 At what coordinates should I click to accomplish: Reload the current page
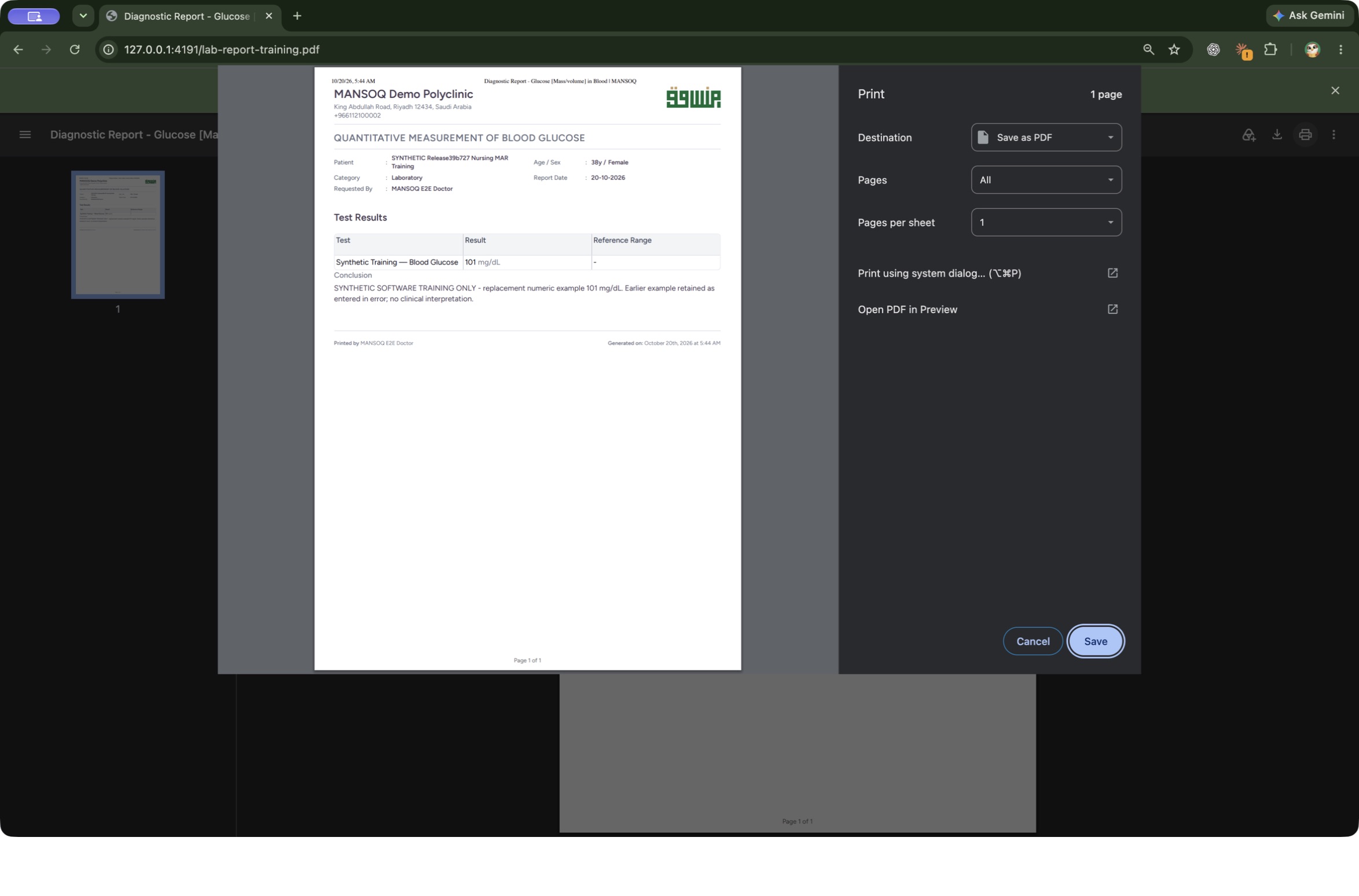pyautogui.click(x=75, y=50)
